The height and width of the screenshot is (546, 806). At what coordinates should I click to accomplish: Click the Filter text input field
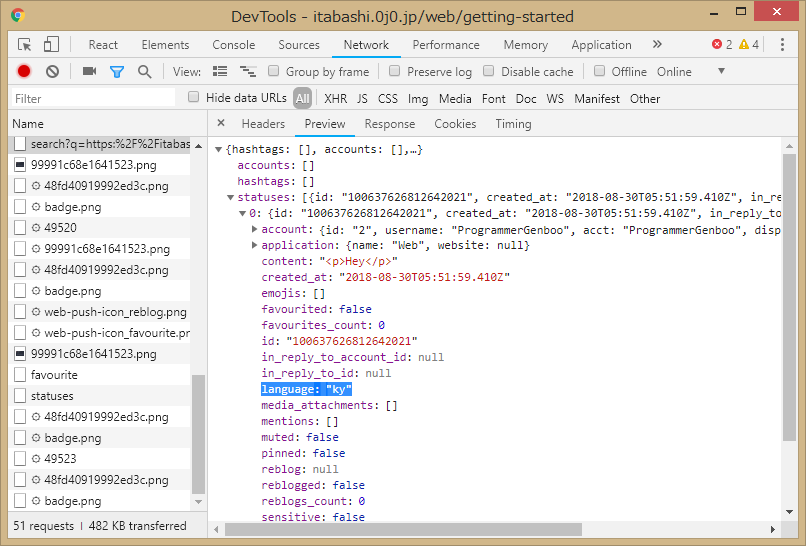click(92, 99)
